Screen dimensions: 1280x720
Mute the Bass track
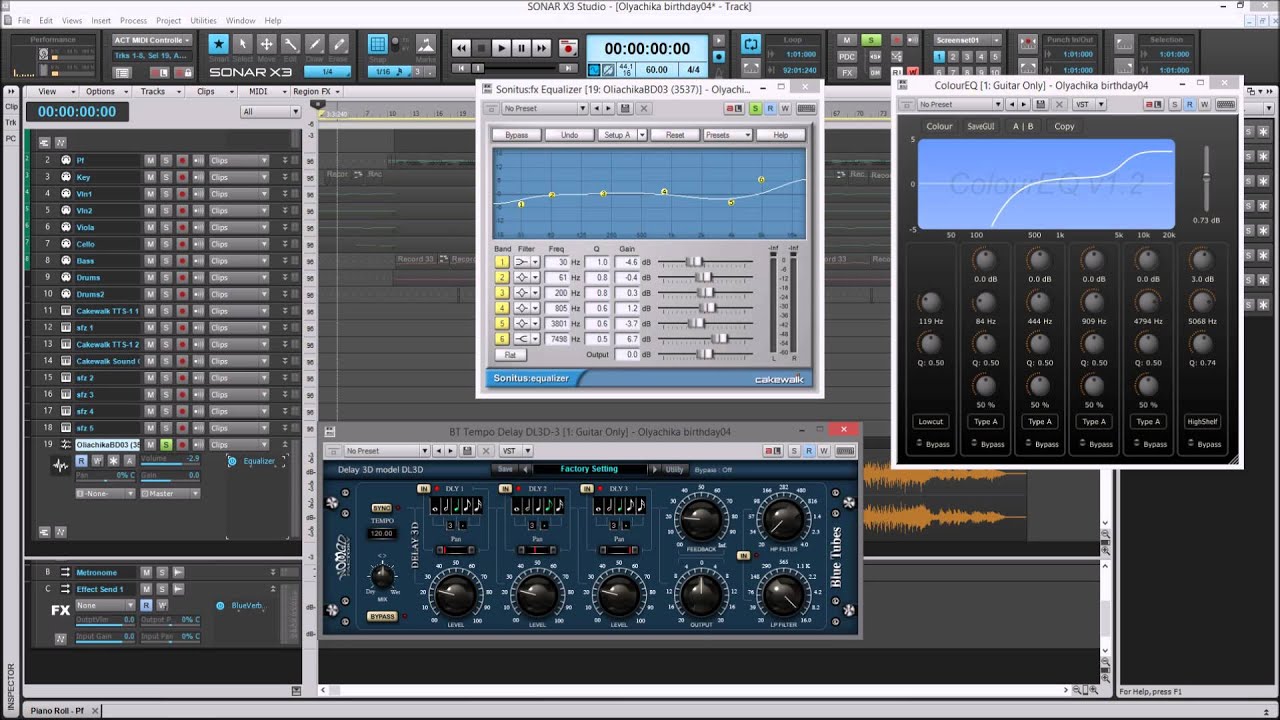pyautogui.click(x=150, y=260)
